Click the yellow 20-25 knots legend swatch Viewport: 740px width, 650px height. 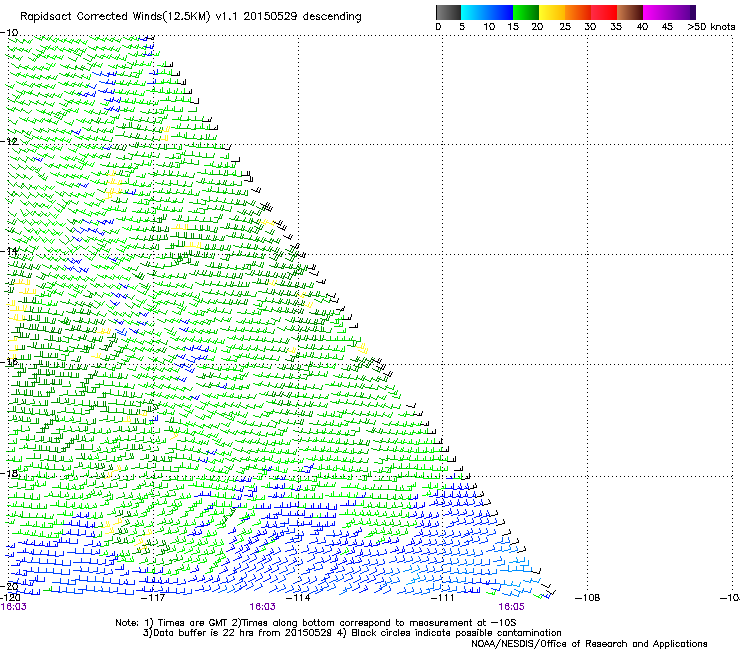coord(552,12)
